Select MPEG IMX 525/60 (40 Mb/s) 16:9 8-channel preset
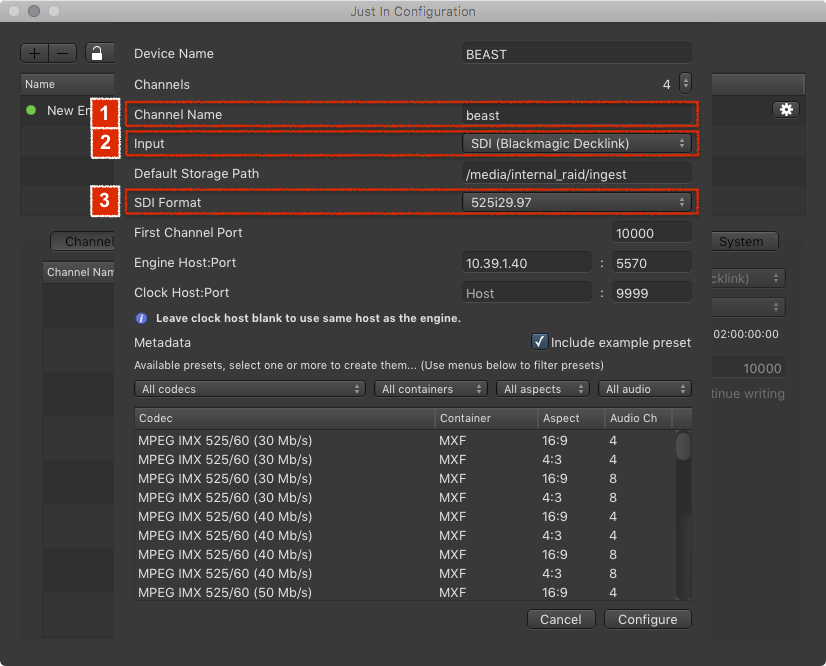Image resolution: width=826 pixels, height=666 pixels. pos(405,554)
